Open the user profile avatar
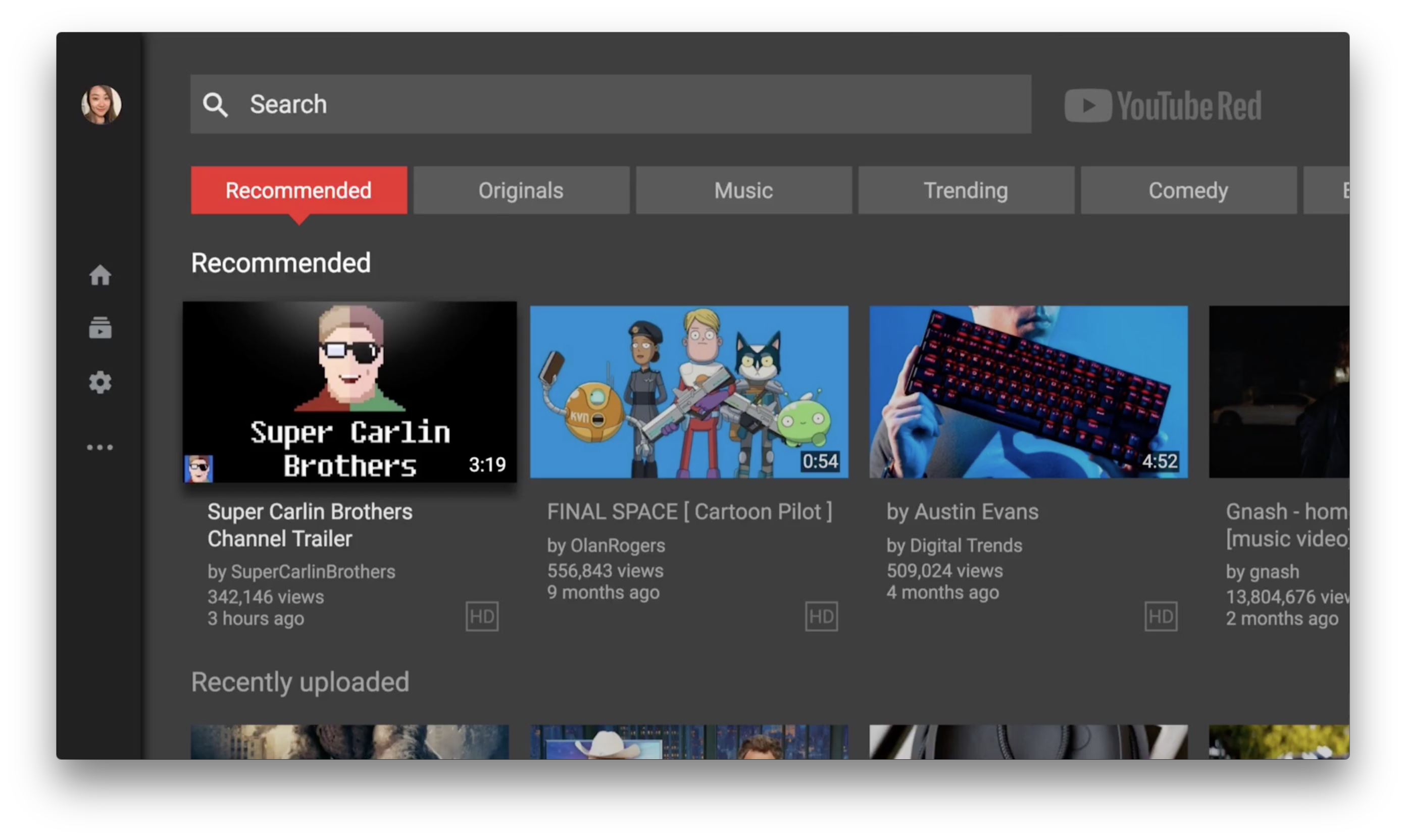 point(102,104)
